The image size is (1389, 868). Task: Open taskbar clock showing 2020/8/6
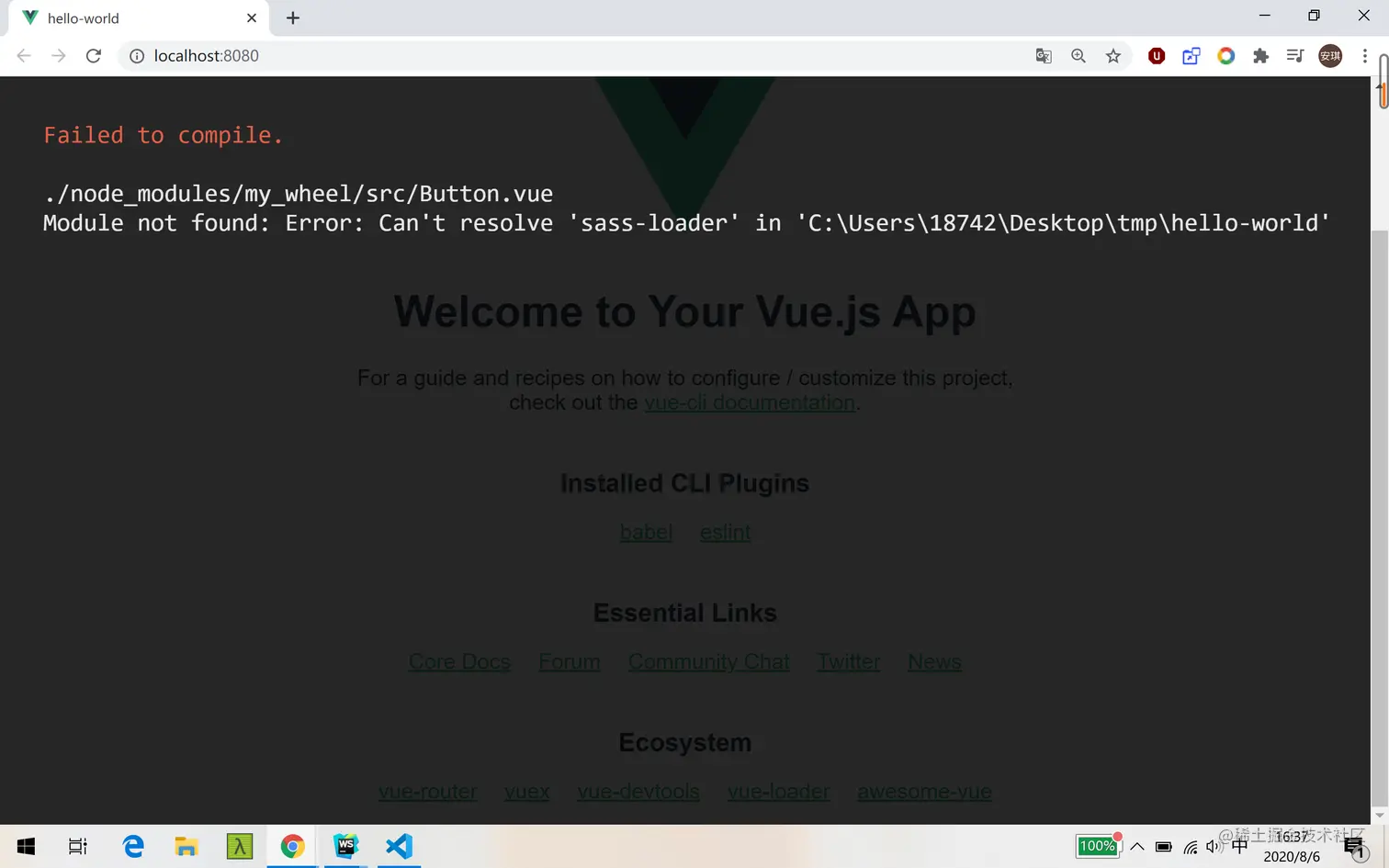click(1292, 846)
